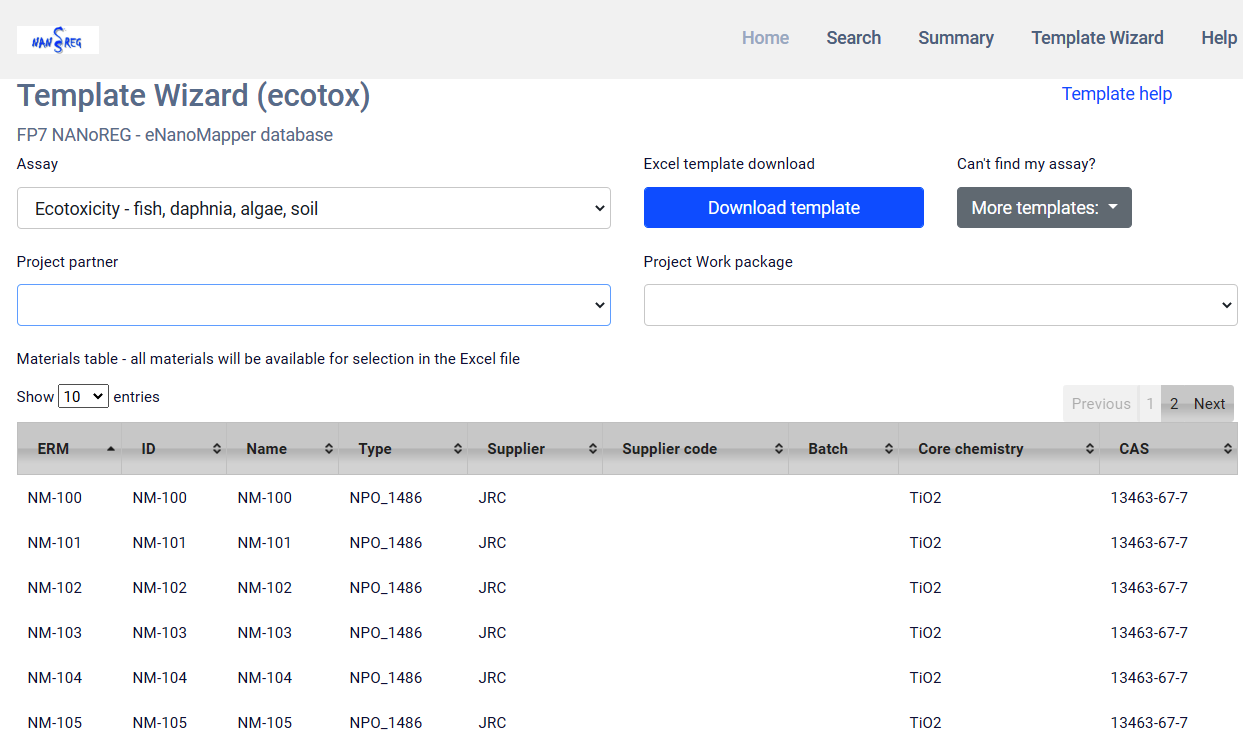The width and height of the screenshot is (1243, 743).
Task: Open the Project partner dropdown
Action: pyautogui.click(x=314, y=305)
